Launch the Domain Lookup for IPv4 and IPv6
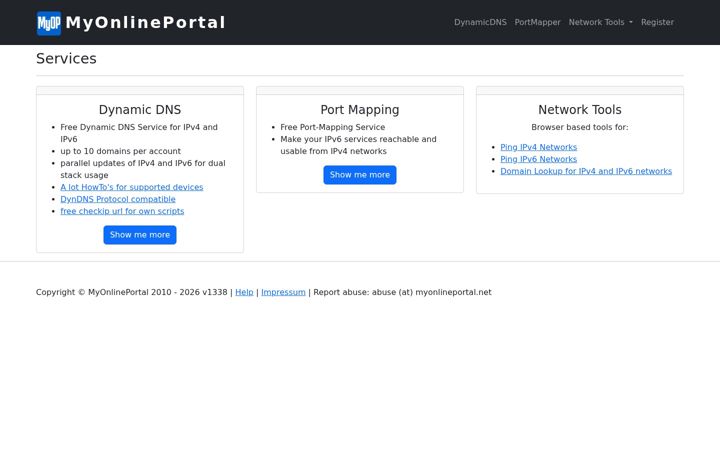This screenshot has height=450, width=720. click(586, 171)
